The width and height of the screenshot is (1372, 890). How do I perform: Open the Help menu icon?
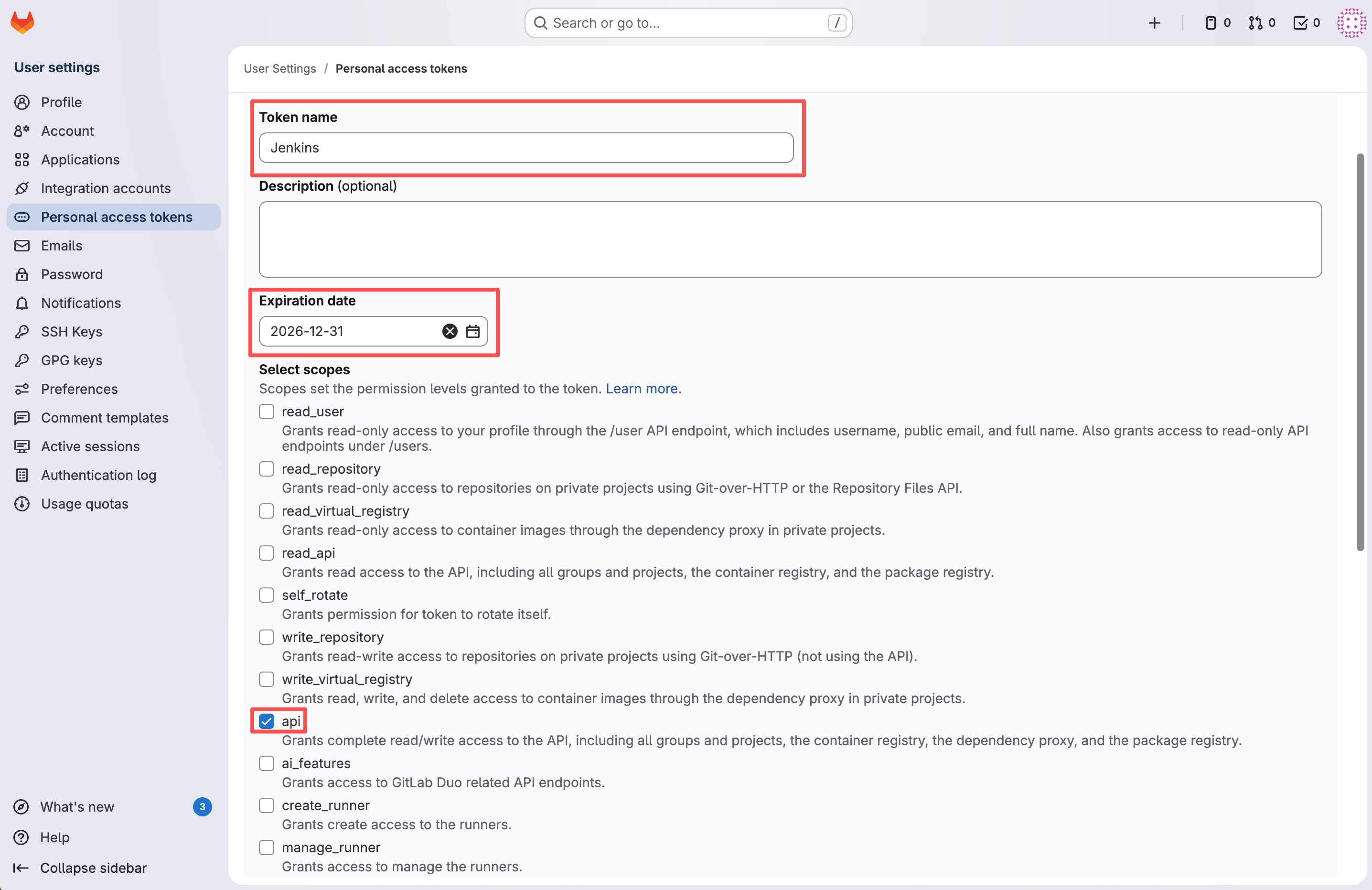(x=21, y=837)
